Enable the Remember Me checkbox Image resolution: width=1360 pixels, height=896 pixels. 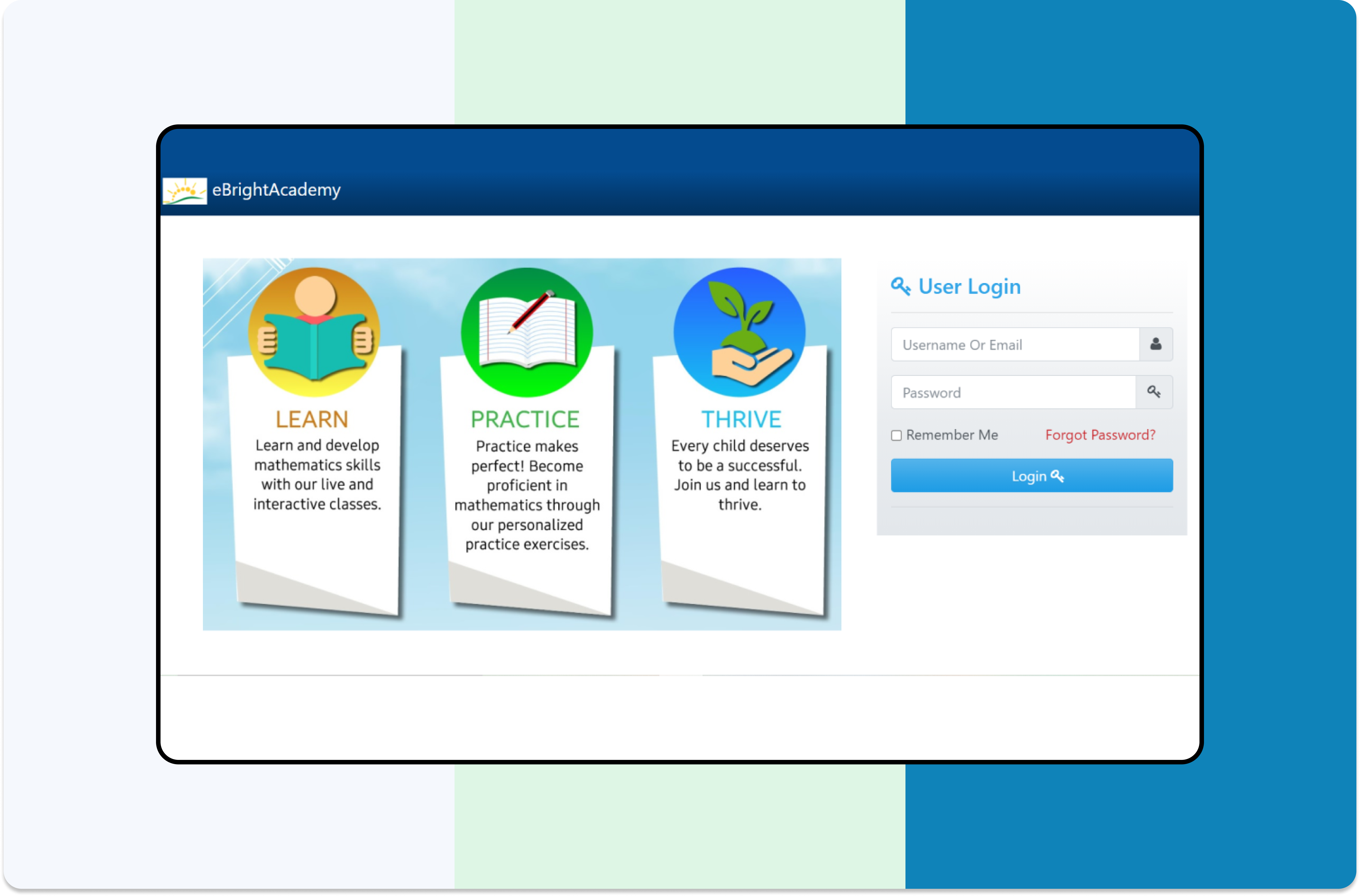896,435
